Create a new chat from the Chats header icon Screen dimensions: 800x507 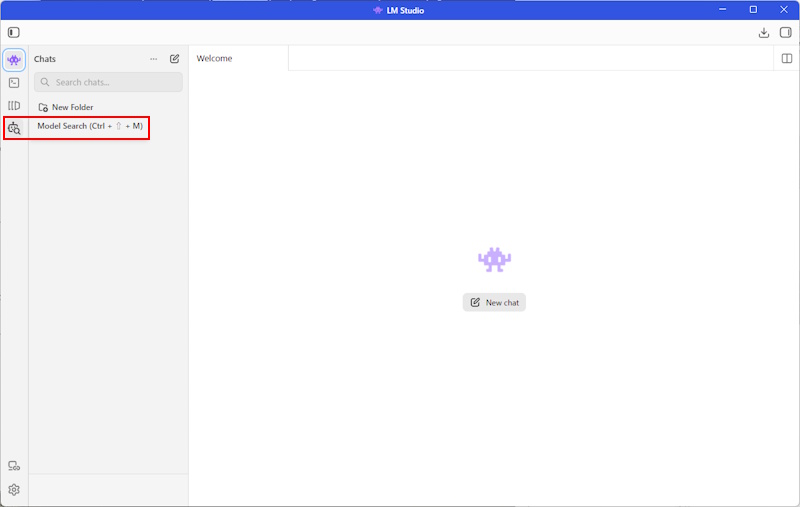pos(175,59)
